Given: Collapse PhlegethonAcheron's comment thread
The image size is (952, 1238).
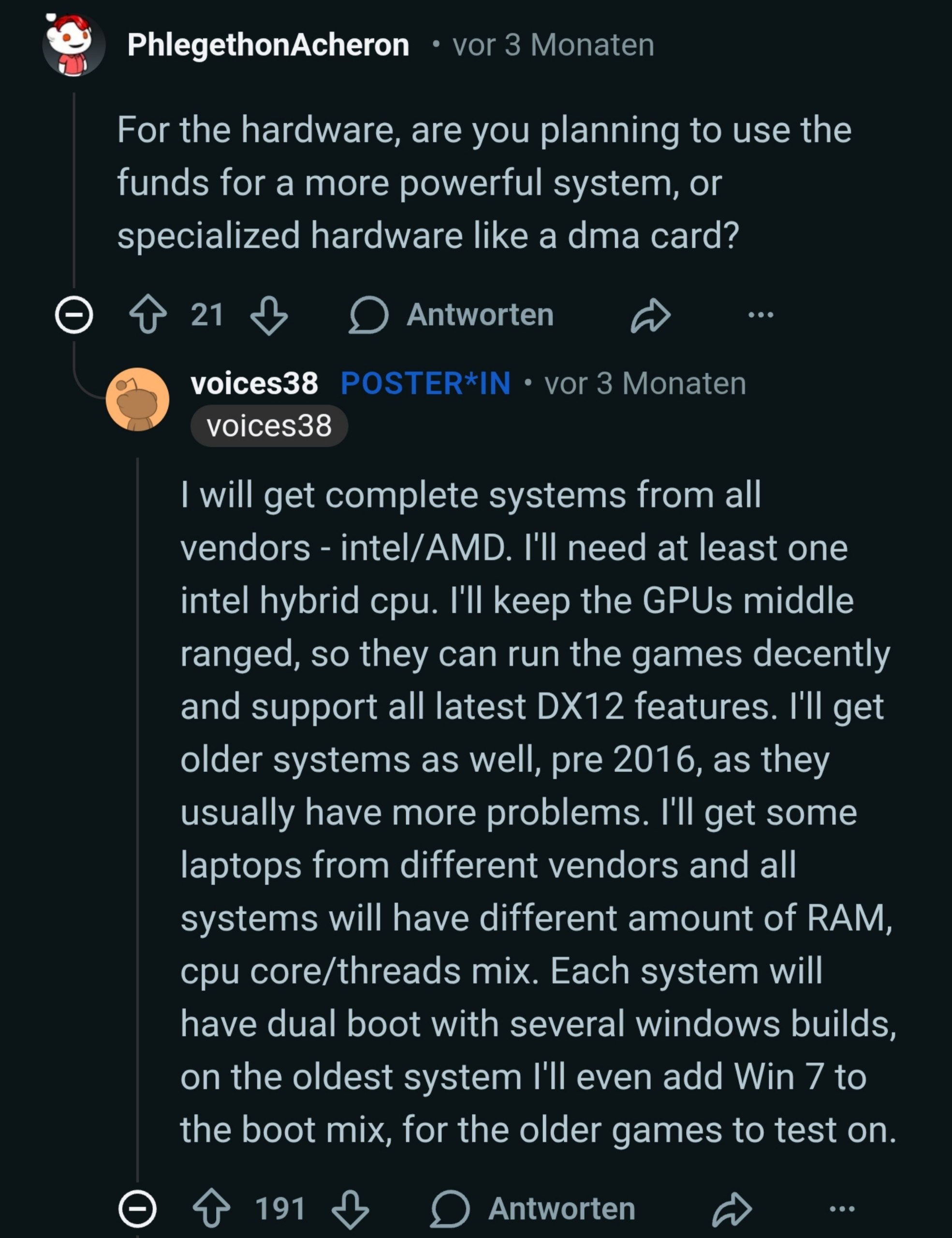Looking at the screenshot, I should click(74, 315).
